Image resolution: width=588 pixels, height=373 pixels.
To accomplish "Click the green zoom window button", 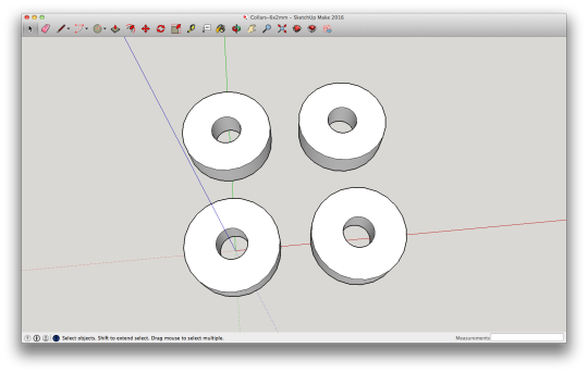I will pyautogui.click(x=42, y=17).
